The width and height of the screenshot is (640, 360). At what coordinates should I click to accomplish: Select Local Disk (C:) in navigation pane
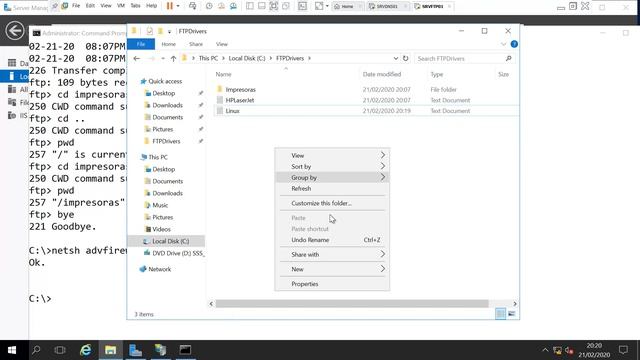coord(170,241)
